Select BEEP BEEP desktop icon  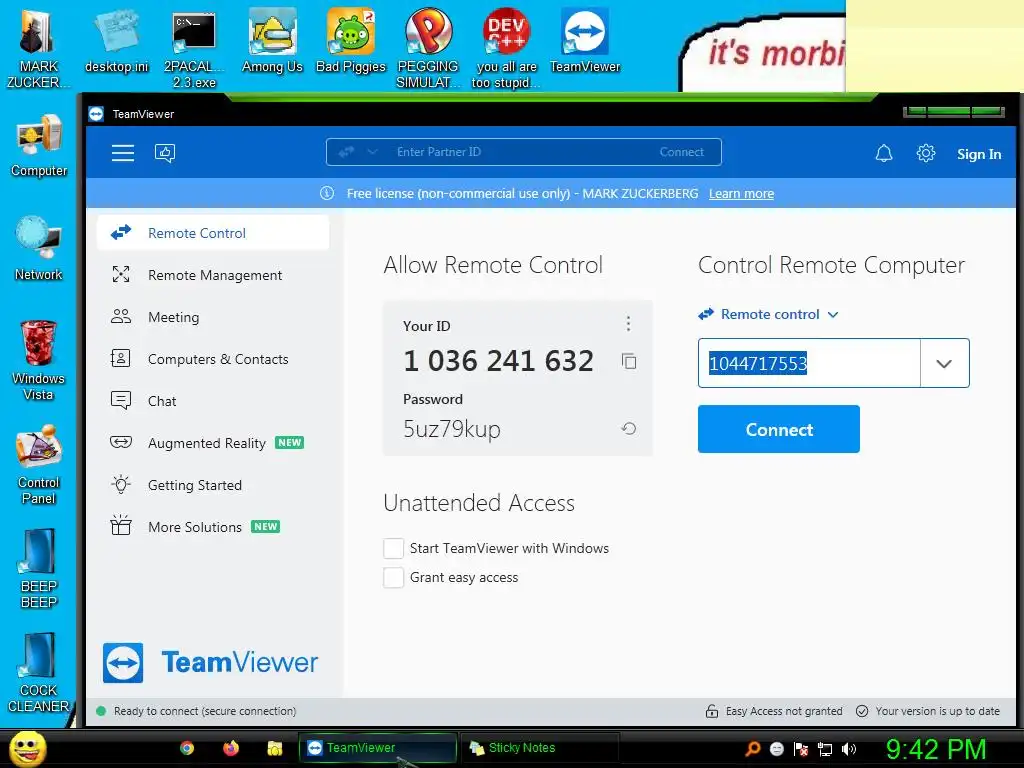click(39, 568)
